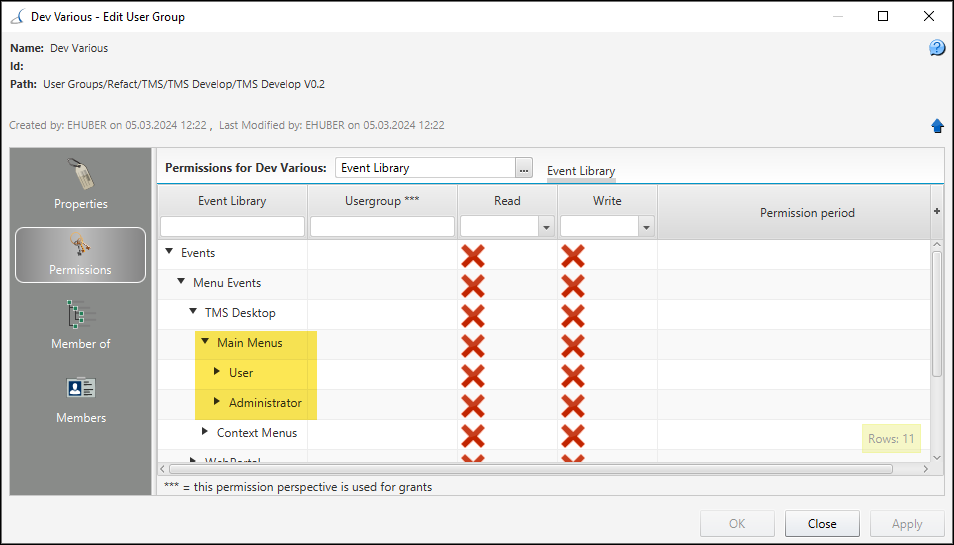Toggle Write permission for Context Menus

573,436
